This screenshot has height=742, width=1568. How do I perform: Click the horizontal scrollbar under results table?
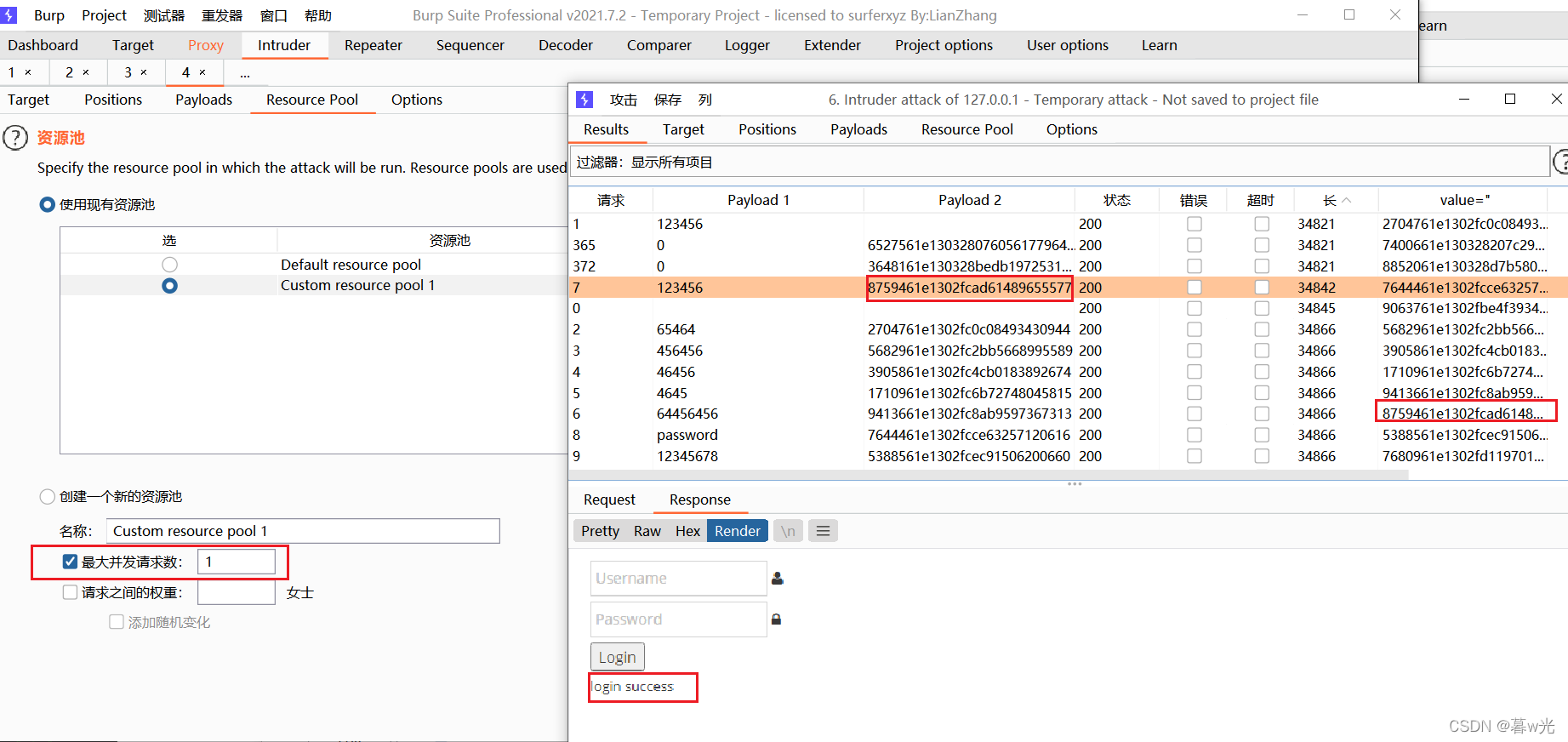point(989,475)
